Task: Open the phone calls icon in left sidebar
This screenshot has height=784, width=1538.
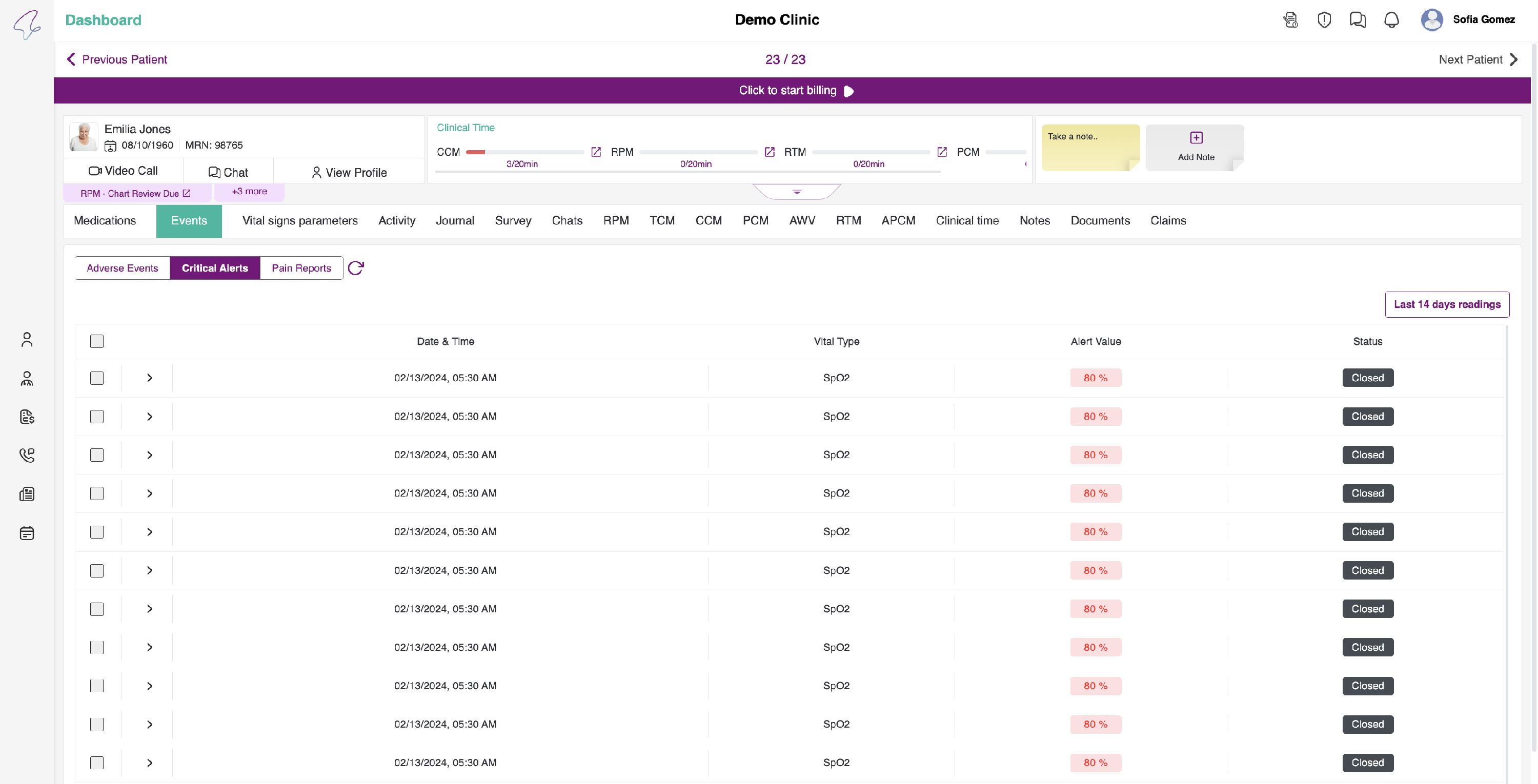Action: (27, 455)
